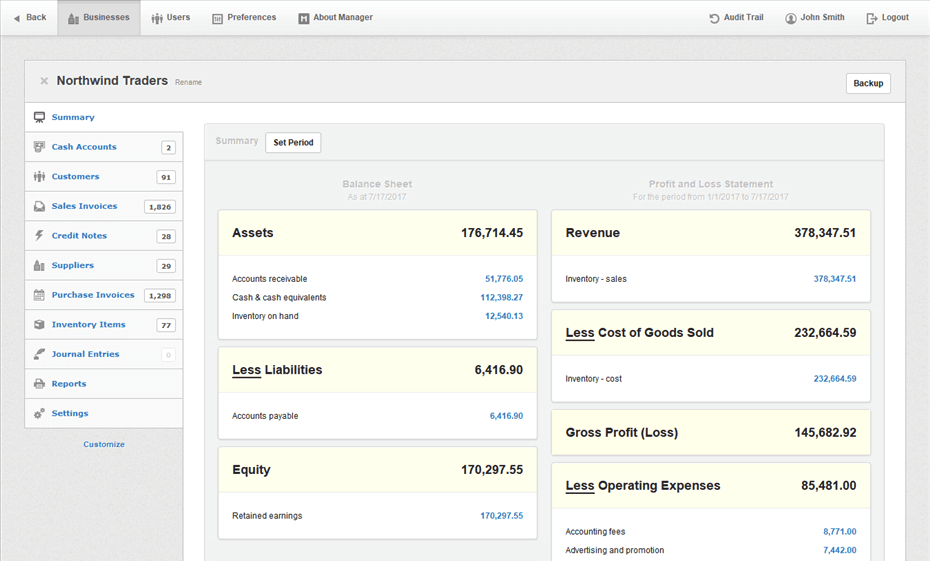Open the Audit Trail page
Viewport: 930px width, 561px height.
click(736, 18)
